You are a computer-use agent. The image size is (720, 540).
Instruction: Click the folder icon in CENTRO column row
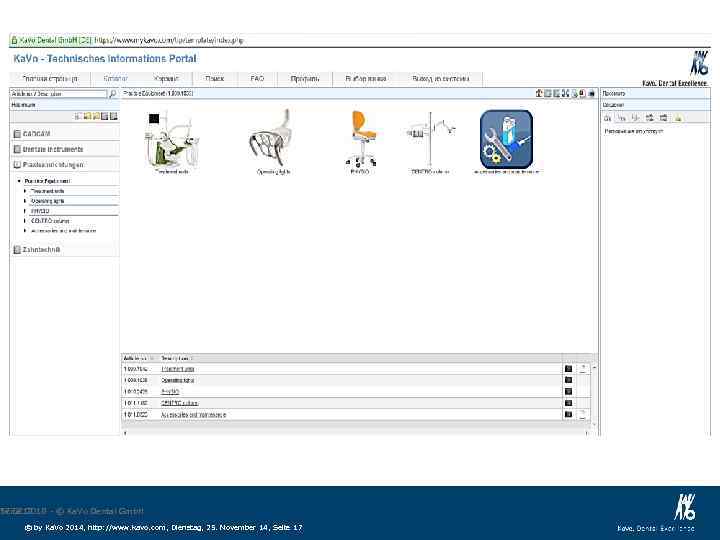coord(568,403)
